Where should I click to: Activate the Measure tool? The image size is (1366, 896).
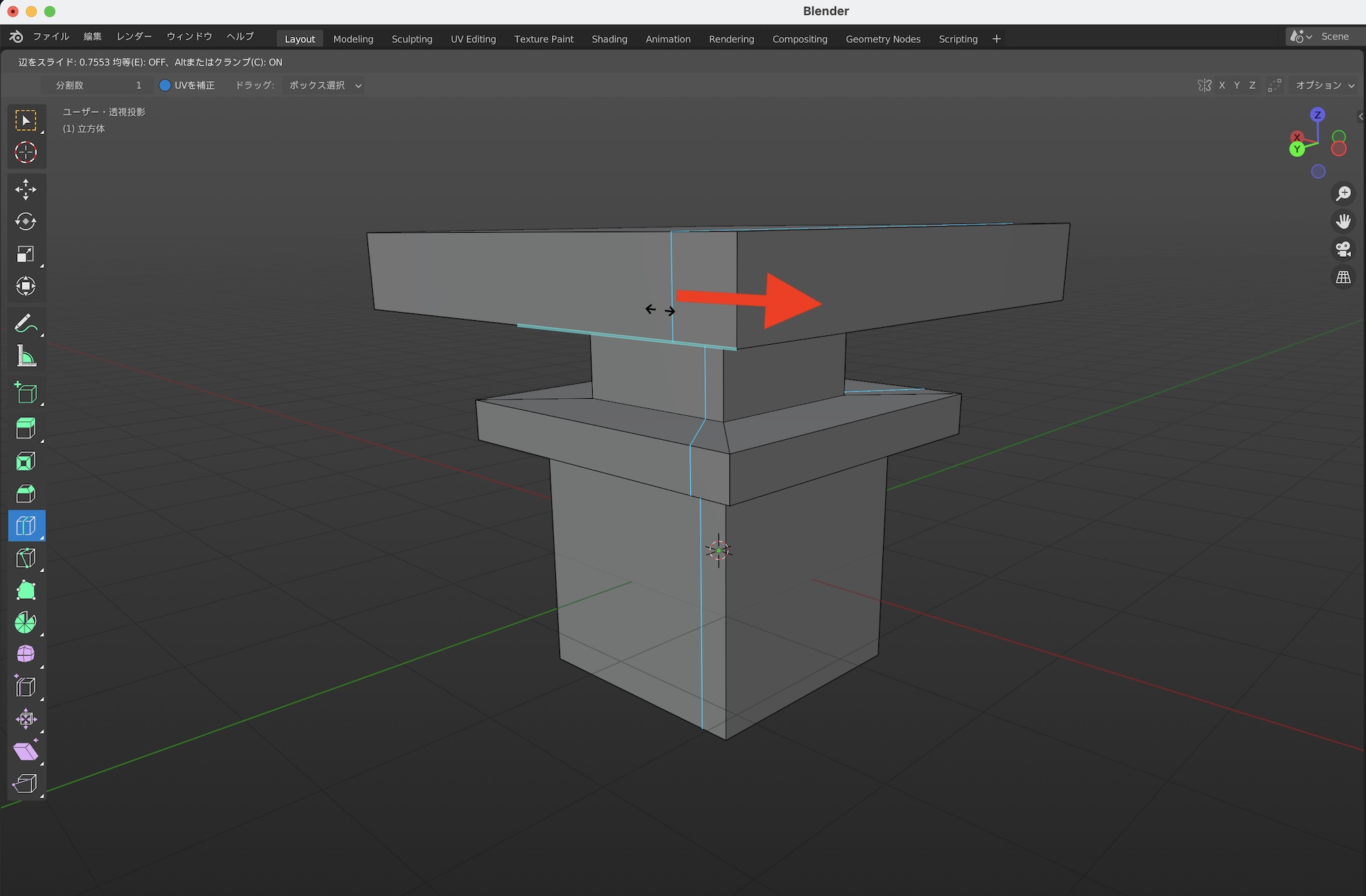click(x=26, y=356)
